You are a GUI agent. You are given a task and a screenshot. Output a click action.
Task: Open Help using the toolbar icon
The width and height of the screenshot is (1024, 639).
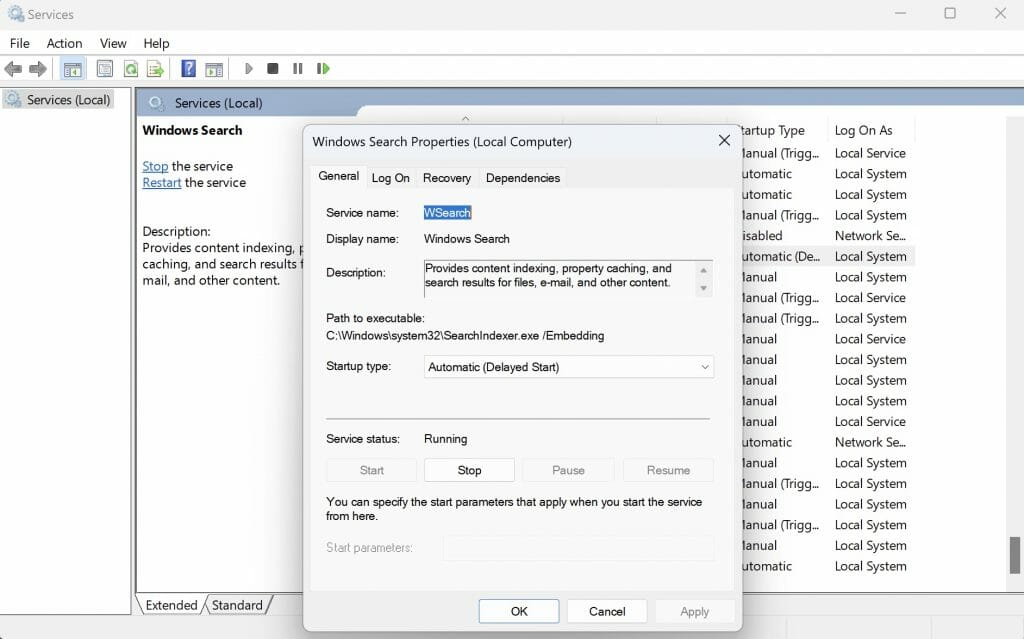[x=188, y=68]
